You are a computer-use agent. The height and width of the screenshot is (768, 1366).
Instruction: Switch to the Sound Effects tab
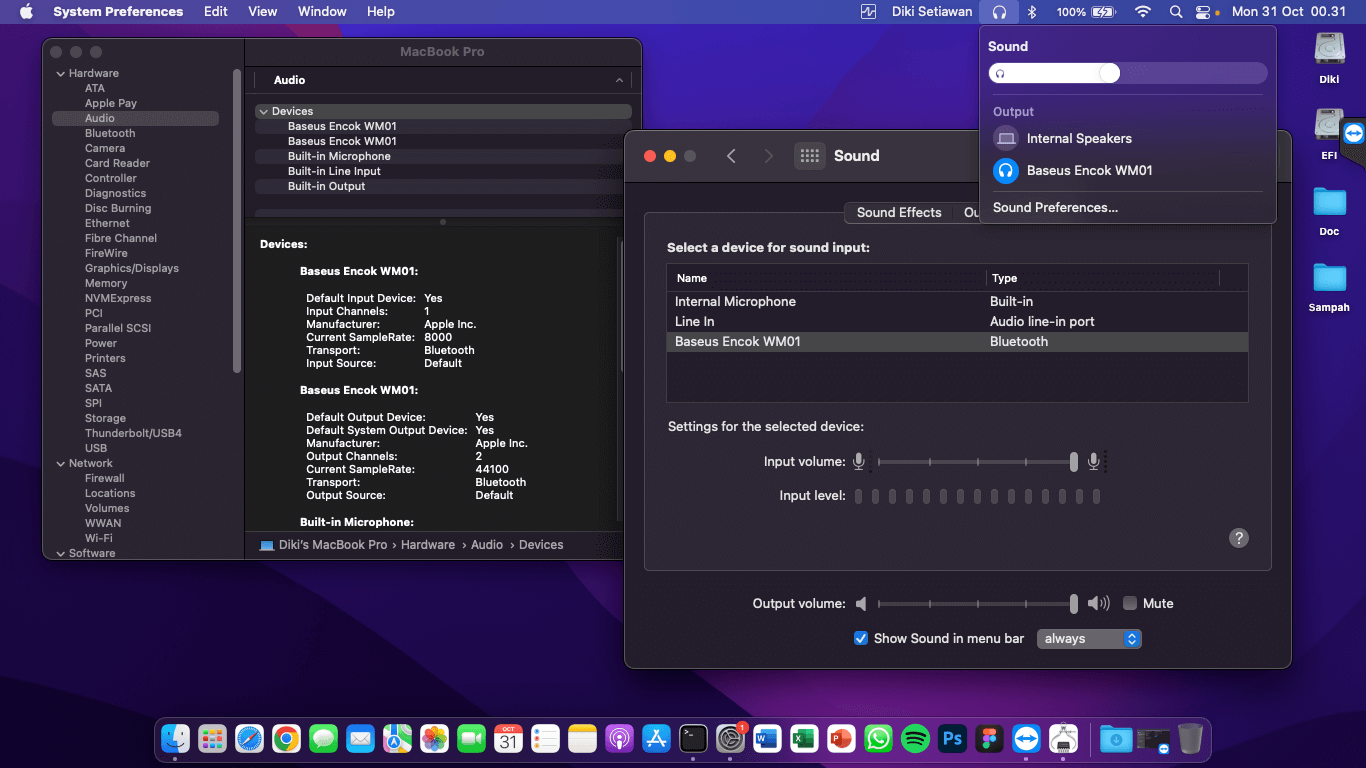click(x=898, y=212)
